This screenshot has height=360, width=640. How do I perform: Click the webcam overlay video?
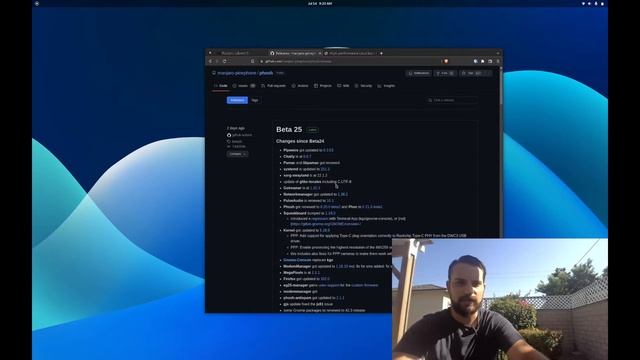pyautogui.click(x=500, y=299)
